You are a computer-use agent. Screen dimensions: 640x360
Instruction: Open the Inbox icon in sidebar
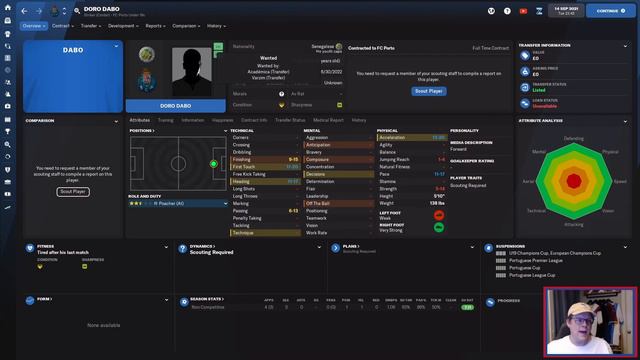tap(8, 20)
